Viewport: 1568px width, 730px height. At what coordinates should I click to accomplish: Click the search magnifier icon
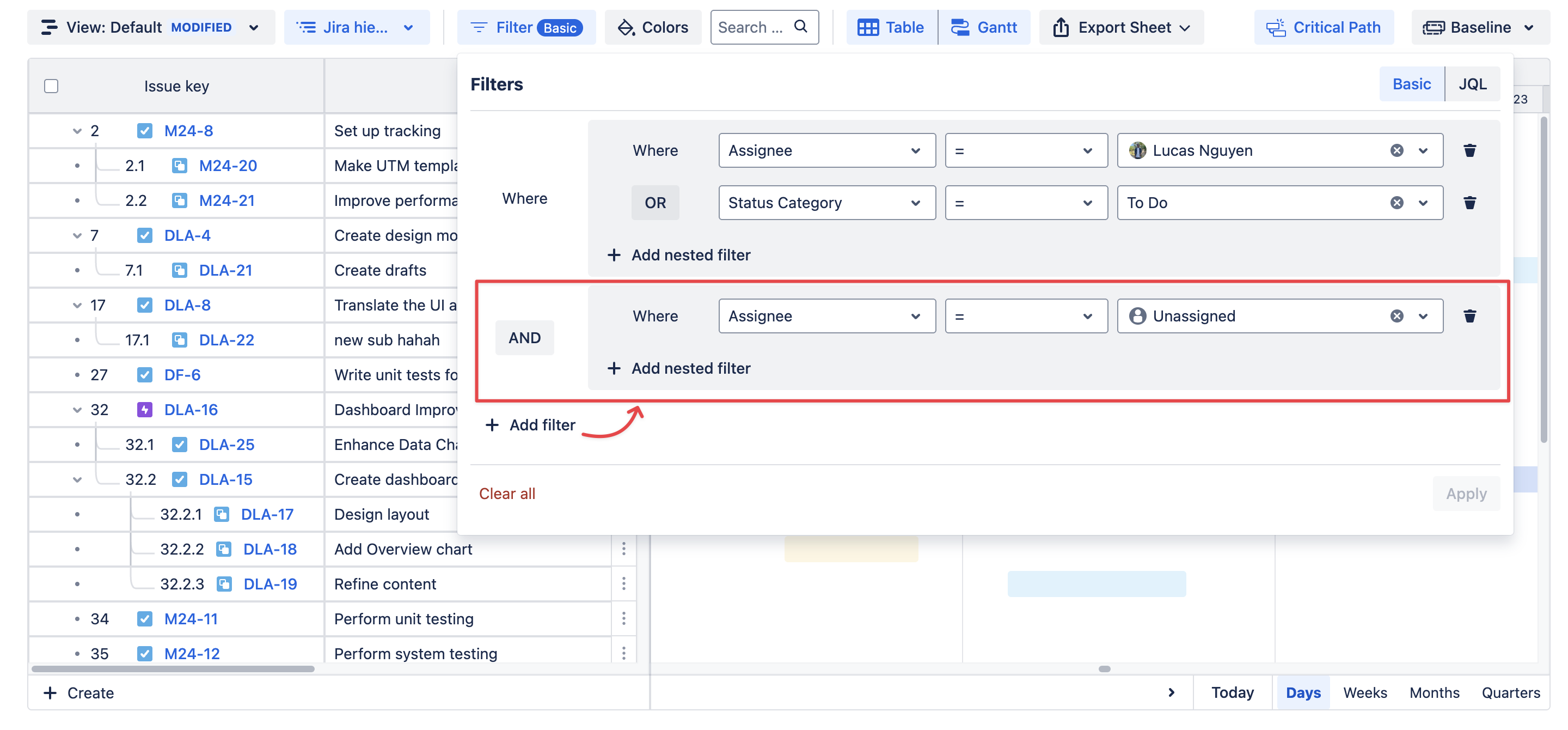point(800,27)
